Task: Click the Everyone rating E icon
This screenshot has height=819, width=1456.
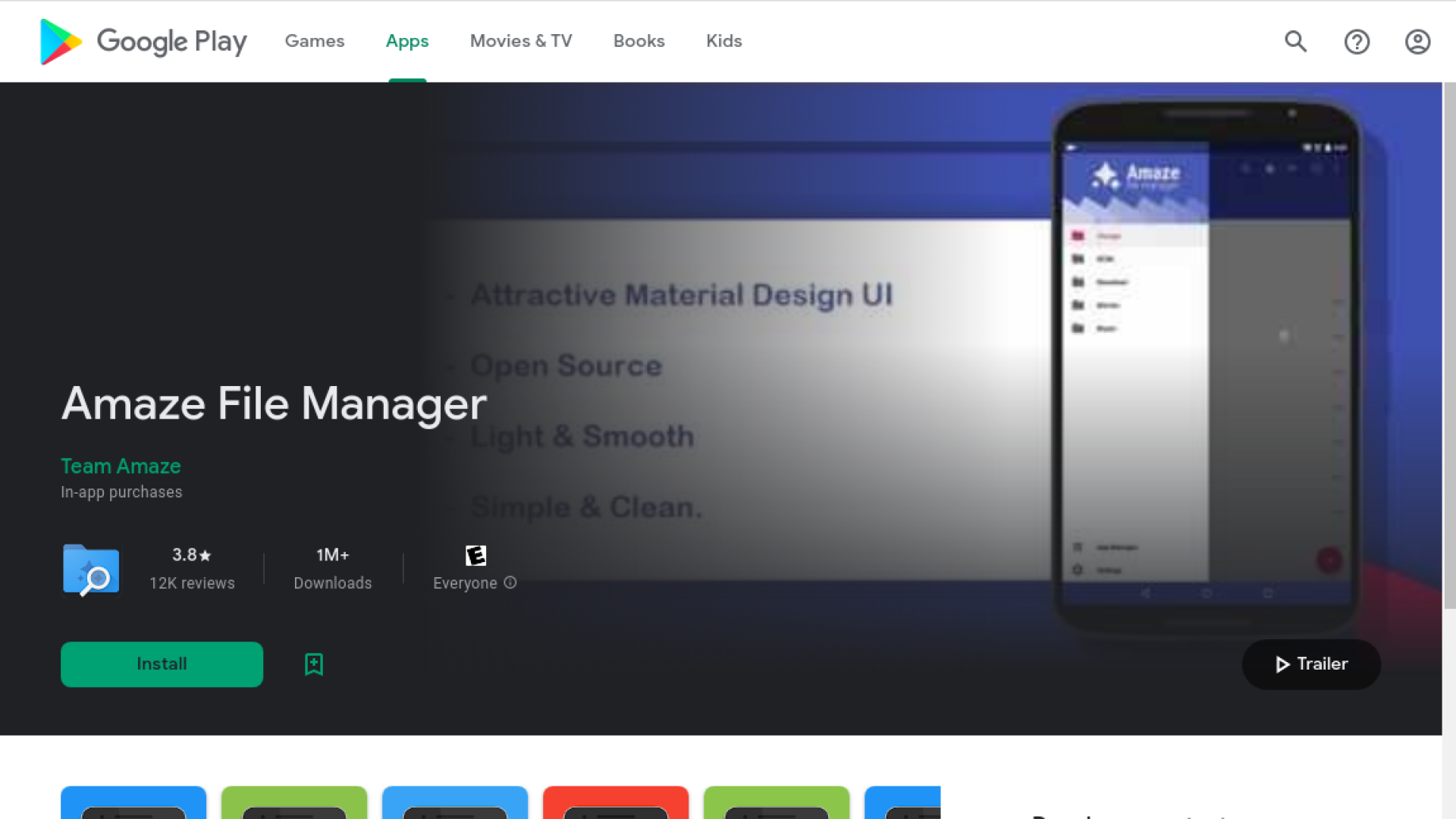Action: pyautogui.click(x=475, y=555)
